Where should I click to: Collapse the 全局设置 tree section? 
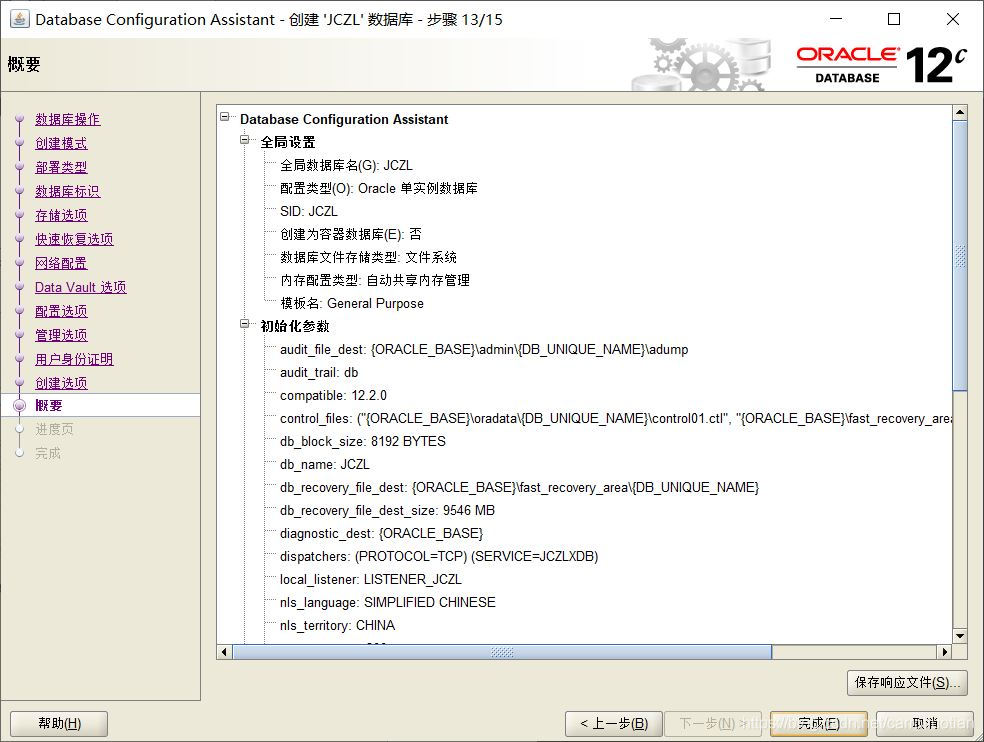click(x=245, y=140)
